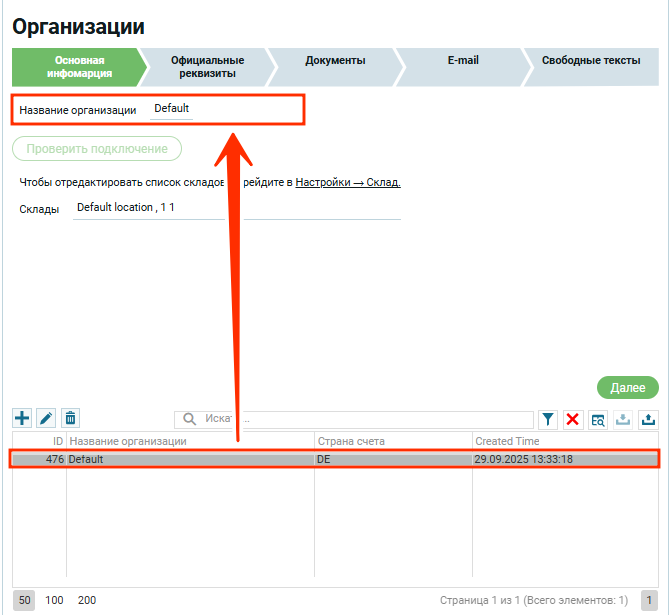
Task: Switch to the Официальные реквизиты tab
Action: 207,67
